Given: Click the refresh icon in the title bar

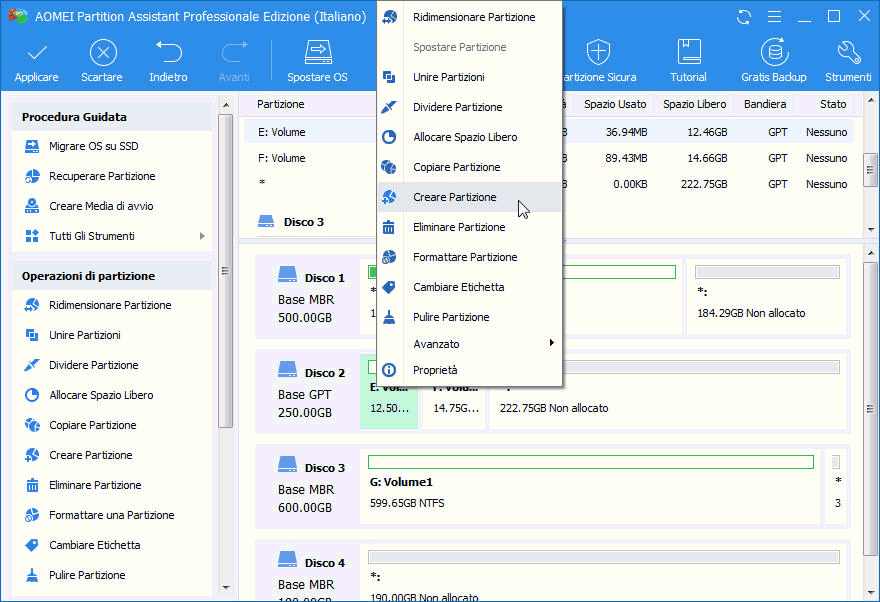Looking at the screenshot, I should click(744, 17).
